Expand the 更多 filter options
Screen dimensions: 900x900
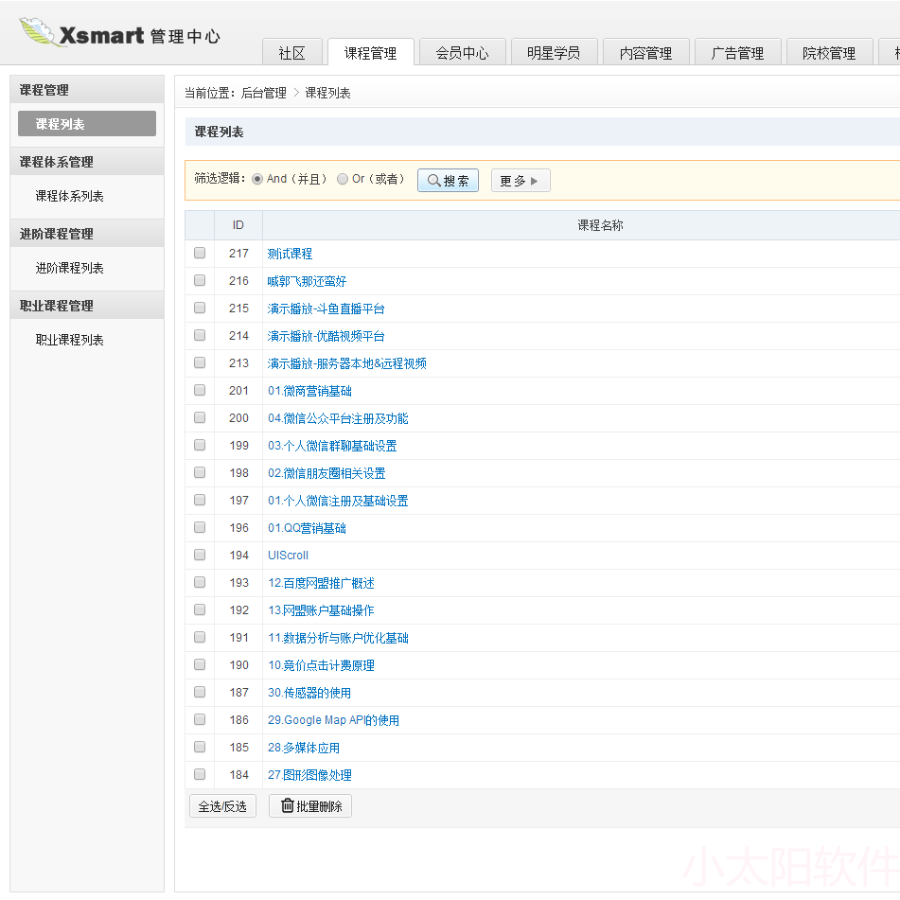pyautogui.click(x=520, y=180)
